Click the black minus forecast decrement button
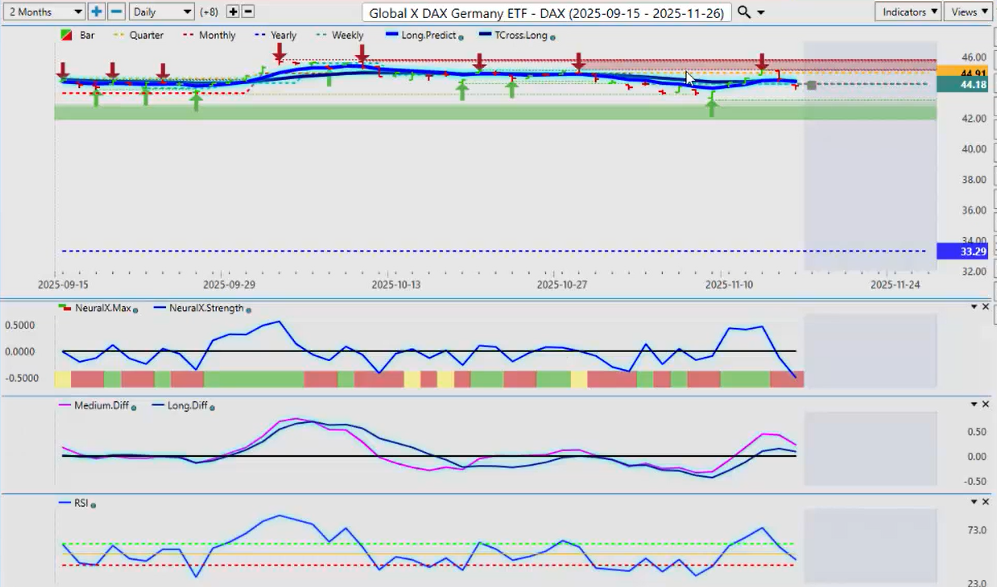The height and width of the screenshot is (587, 997). point(248,12)
